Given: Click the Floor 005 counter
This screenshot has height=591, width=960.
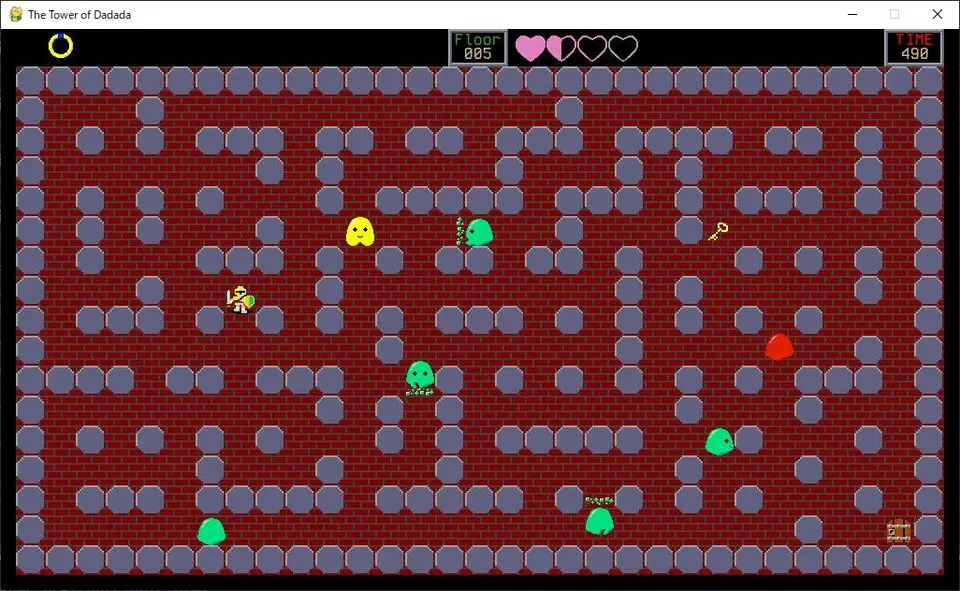Looking at the screenshot, I should (477, 47).
